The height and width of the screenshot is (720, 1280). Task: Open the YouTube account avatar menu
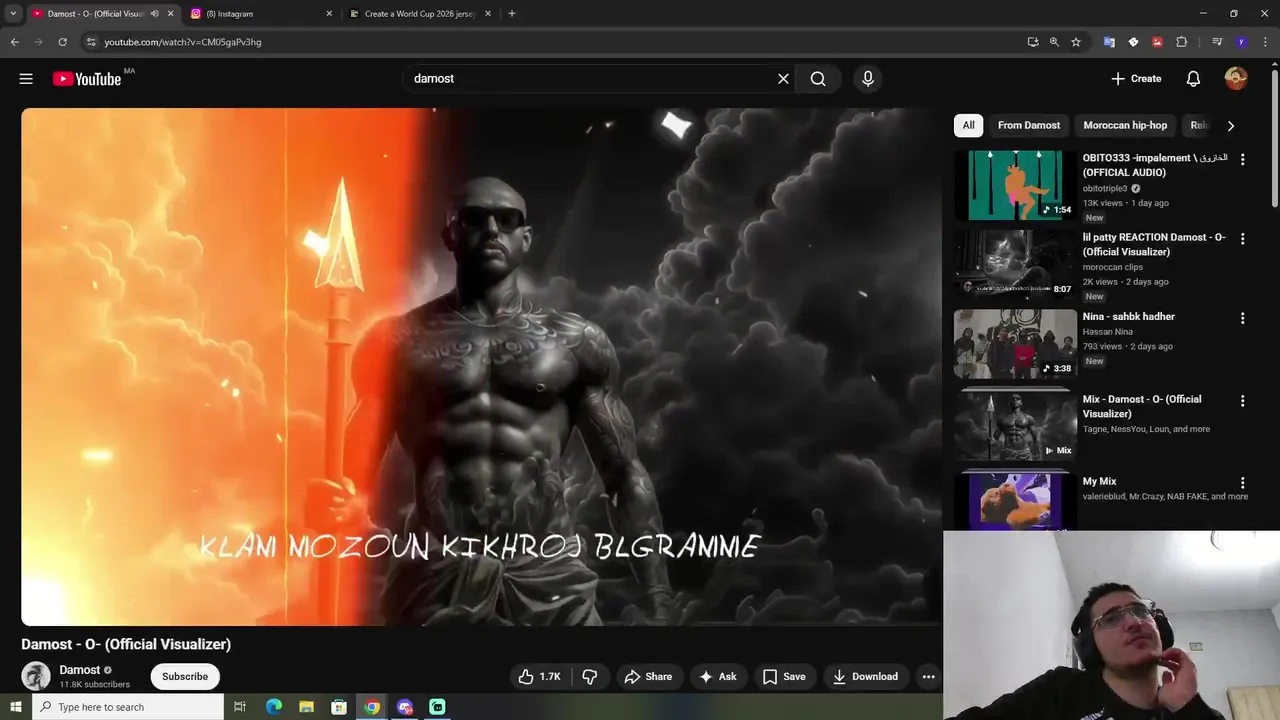tap(1236, 79)
